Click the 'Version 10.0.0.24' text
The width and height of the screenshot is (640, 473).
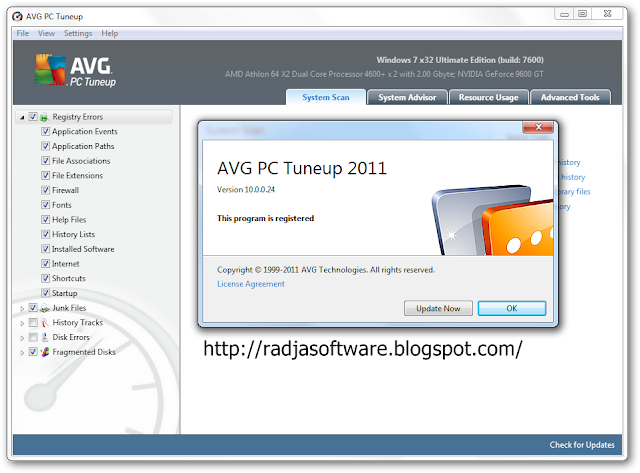pos(246,190)
